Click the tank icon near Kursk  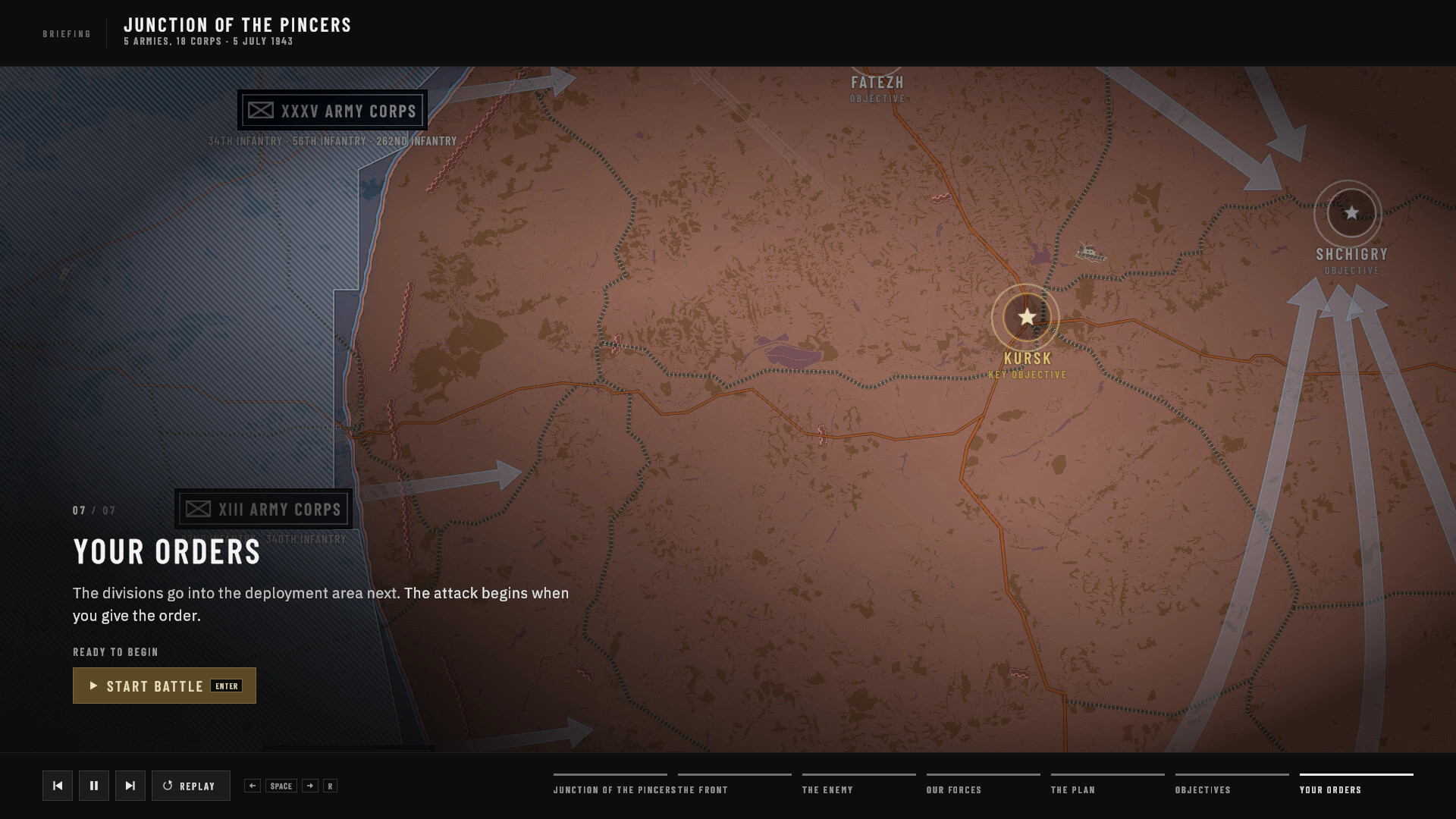pos(1090,252)
